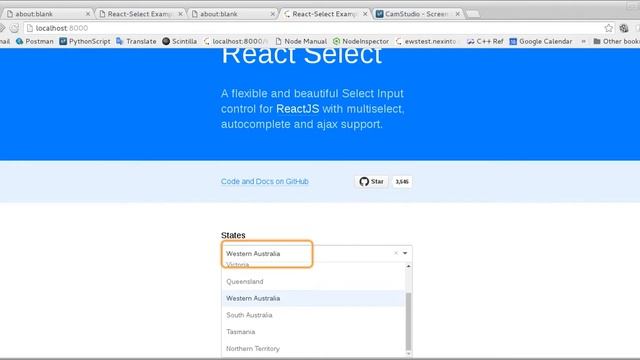This screenshot has width=640, height=360.
Task: Open the Node Manual bookmark
Action: [x=301, y=41]
